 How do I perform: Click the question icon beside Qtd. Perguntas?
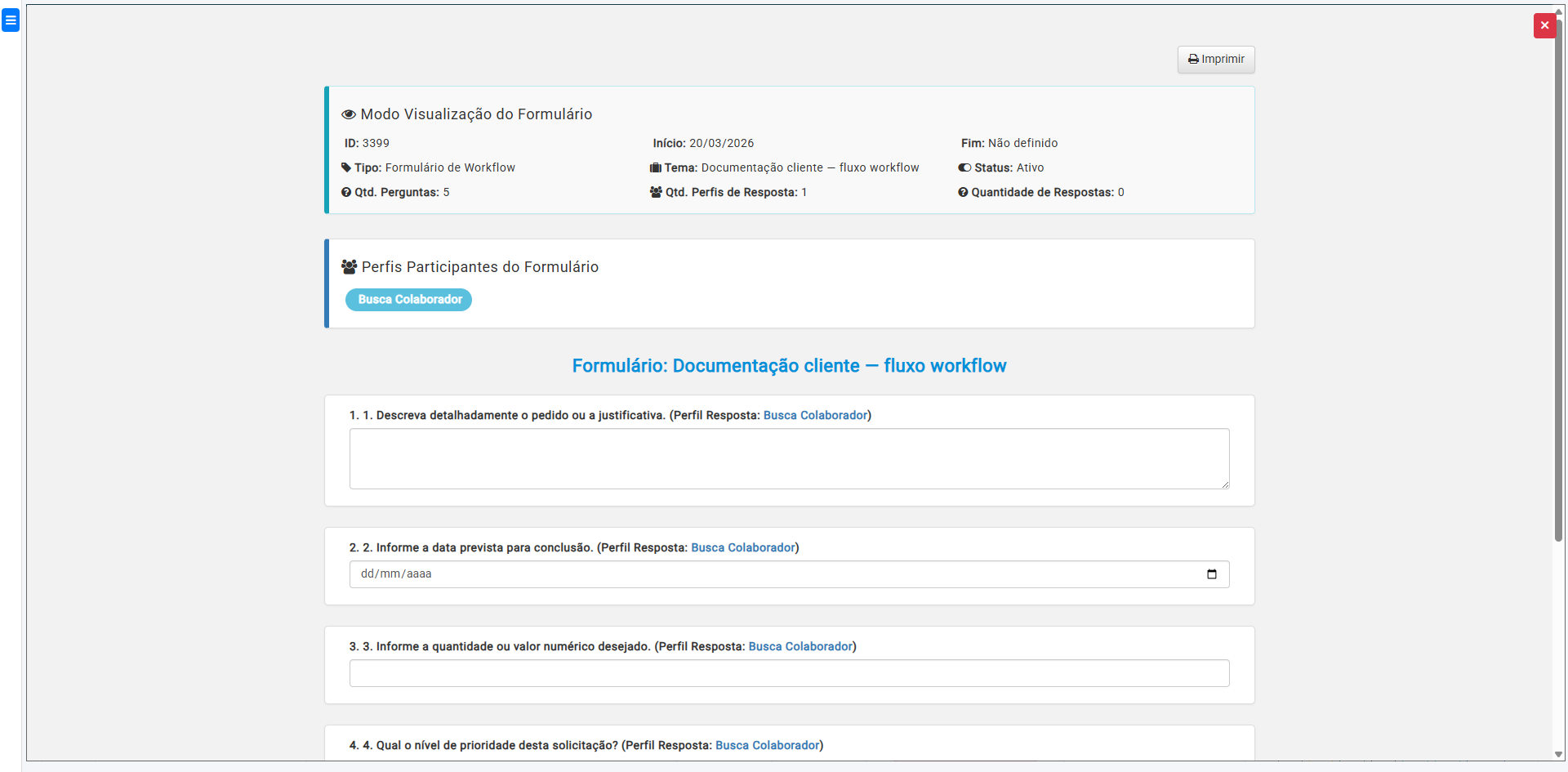click(346, 193)
